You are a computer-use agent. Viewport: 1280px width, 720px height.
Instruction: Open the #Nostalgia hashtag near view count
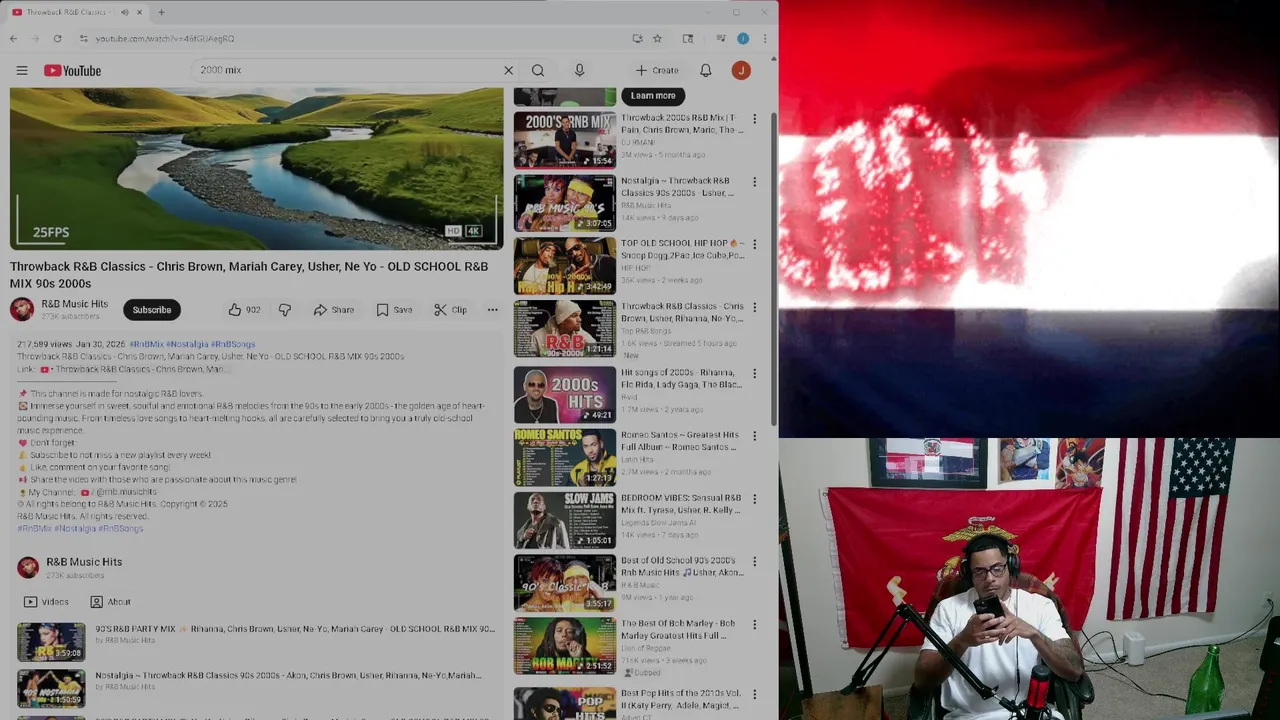point(187,344)
